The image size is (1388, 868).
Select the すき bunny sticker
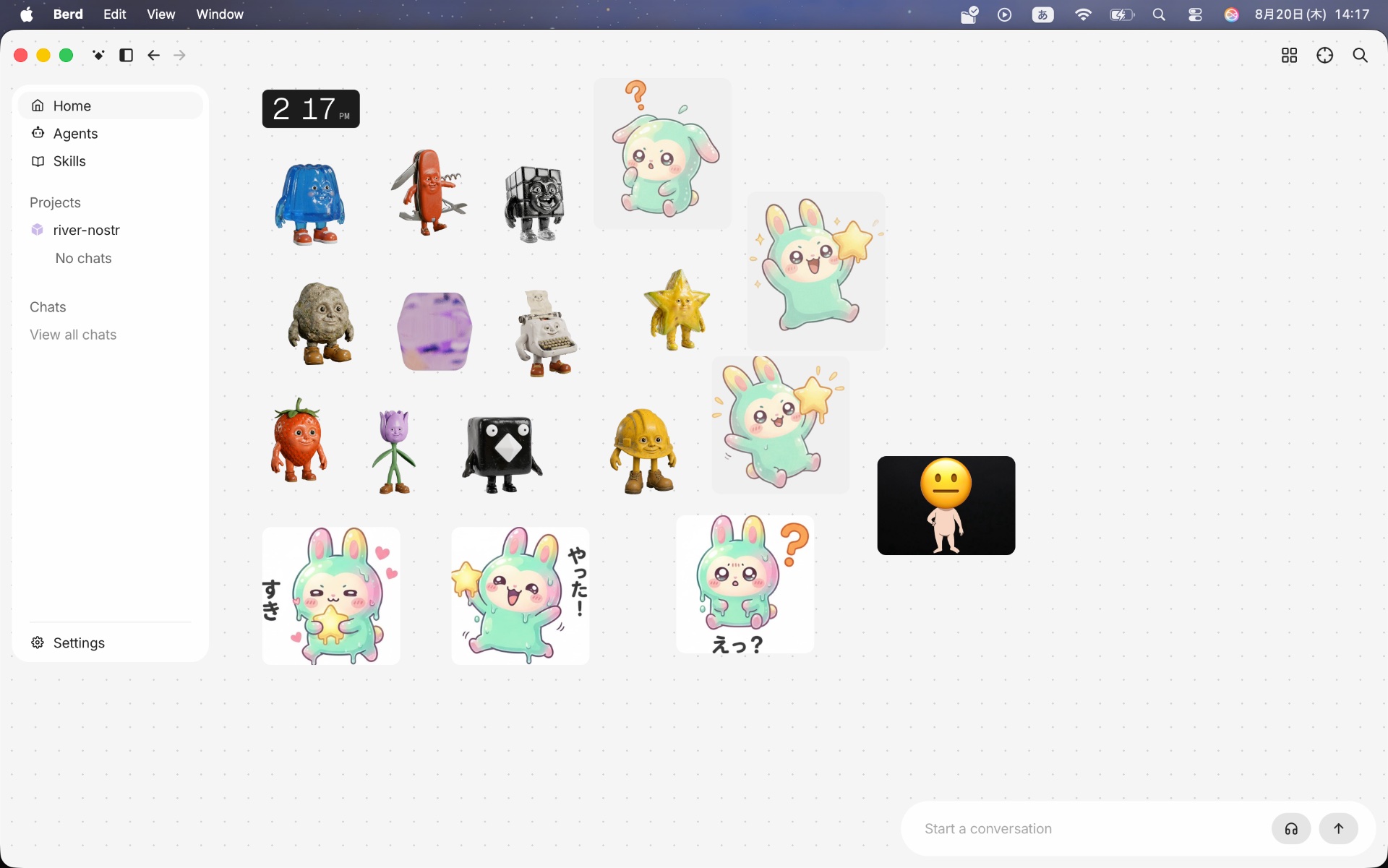(x=331, y=596)
